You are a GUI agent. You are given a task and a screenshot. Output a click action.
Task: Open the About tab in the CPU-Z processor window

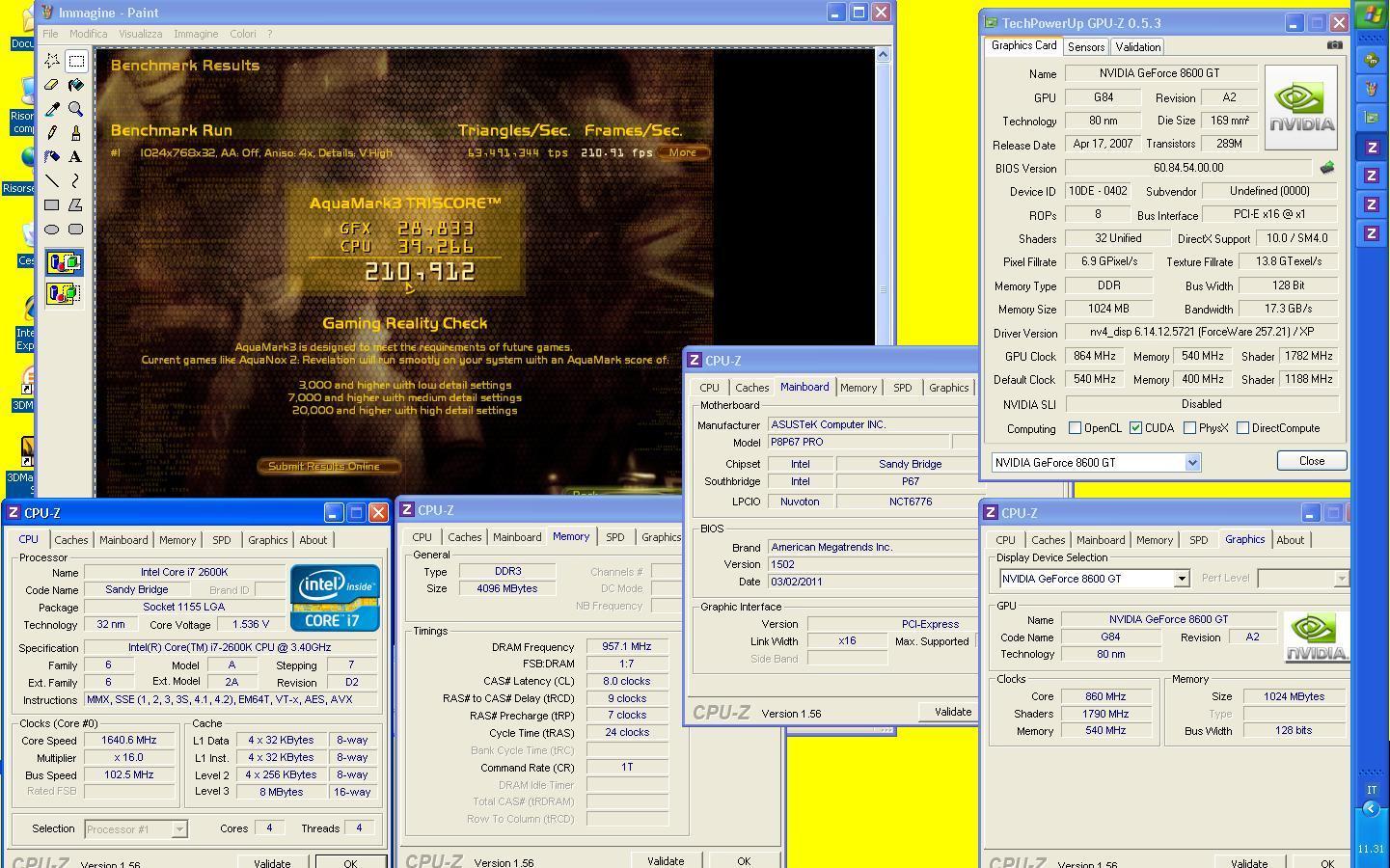tap(313, 540)
